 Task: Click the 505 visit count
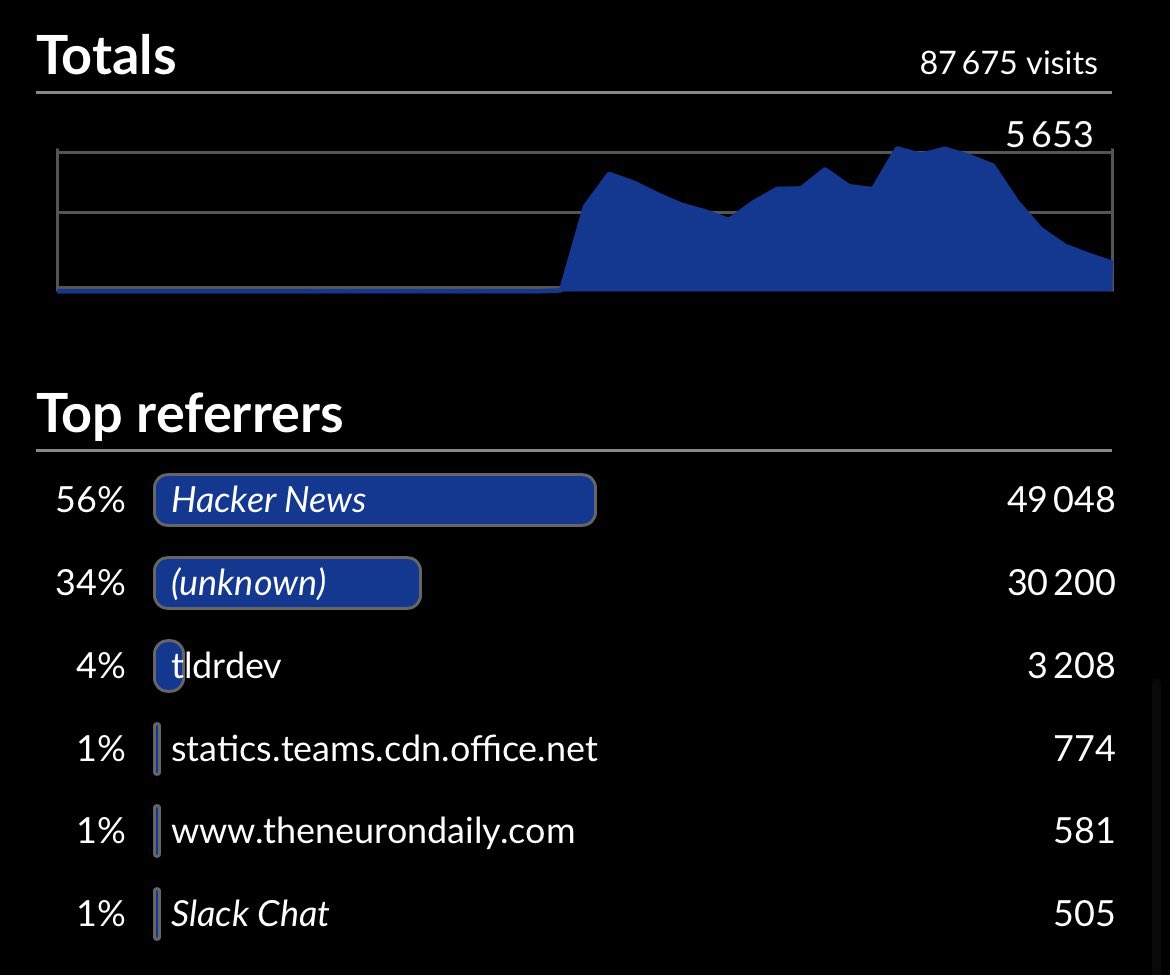1084,913
